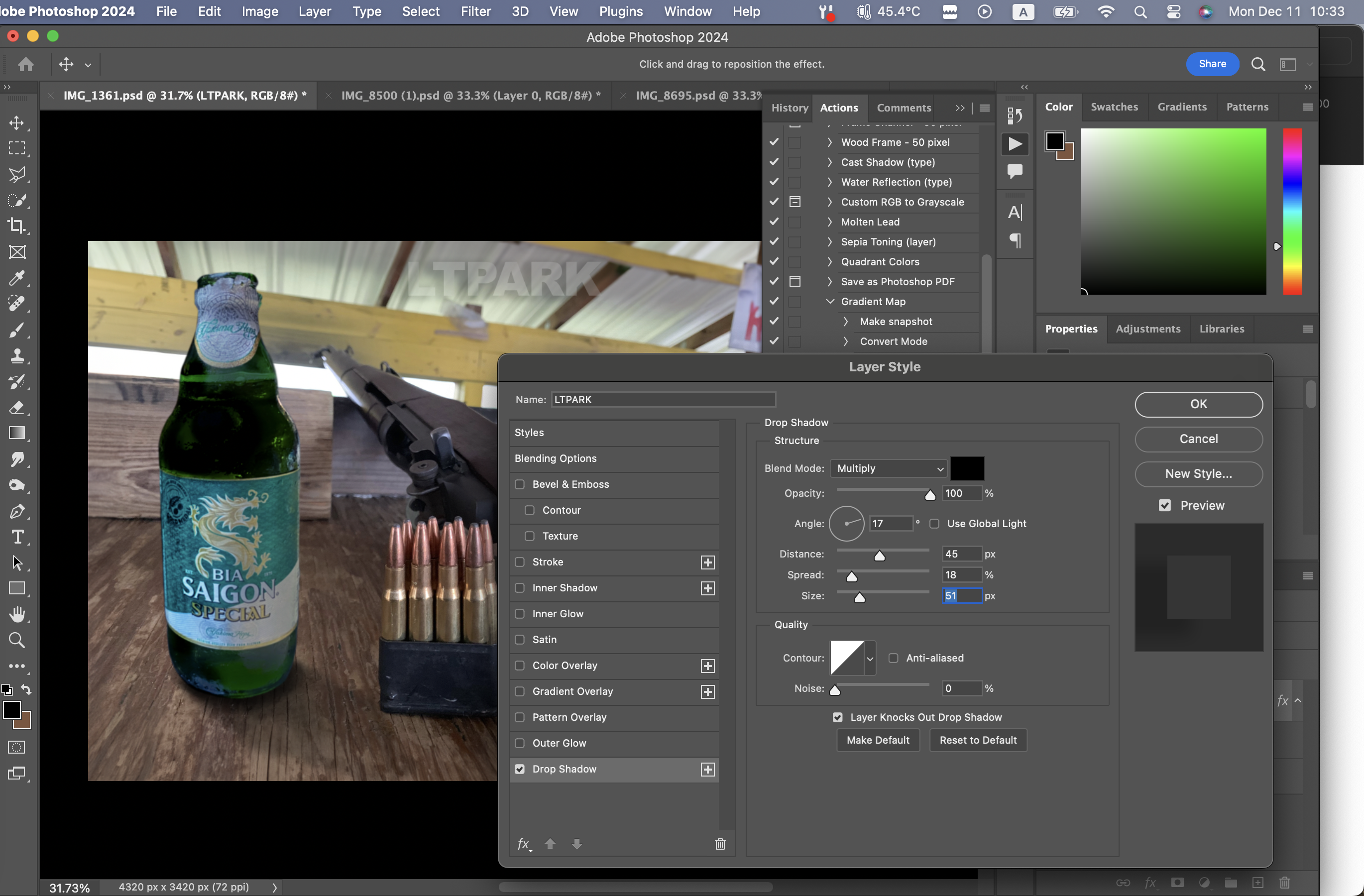Select the Clone Stamp tool

[x=17, y=356]
